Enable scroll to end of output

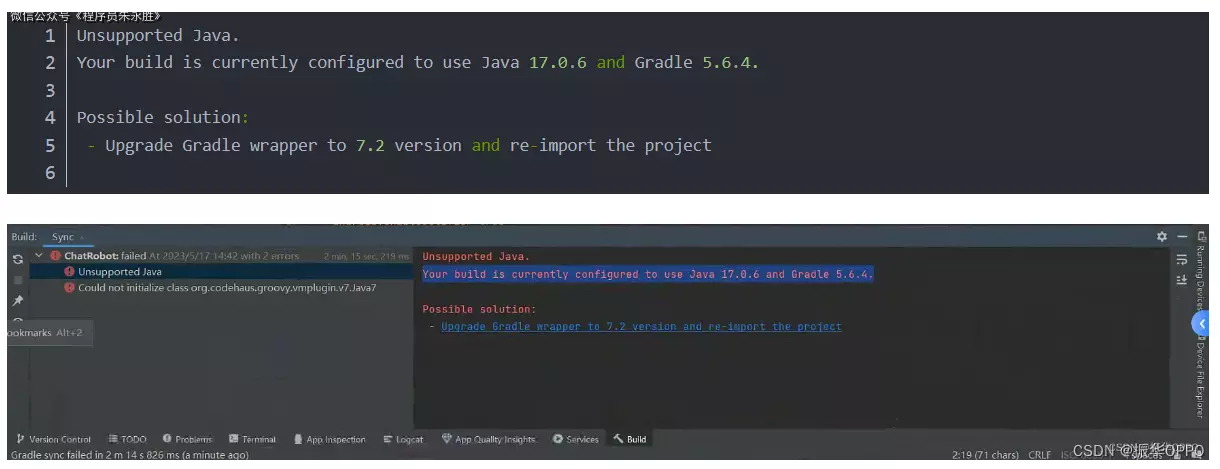(1181, 280)
